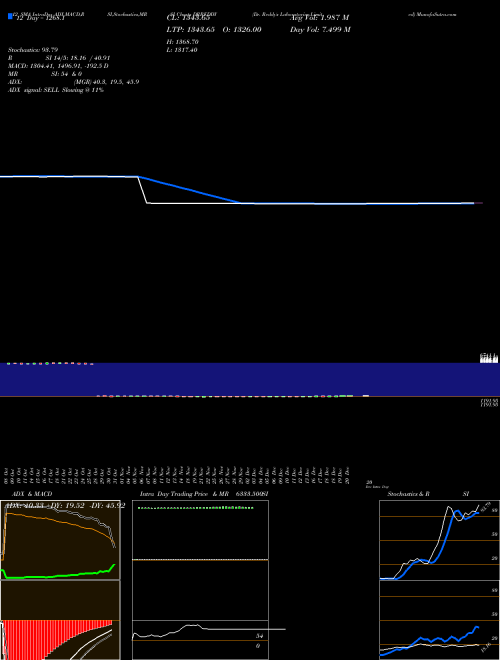Click the '12 Day = 1268.1' label
This screenshot has width=500, height=660.
coord(40,18)
